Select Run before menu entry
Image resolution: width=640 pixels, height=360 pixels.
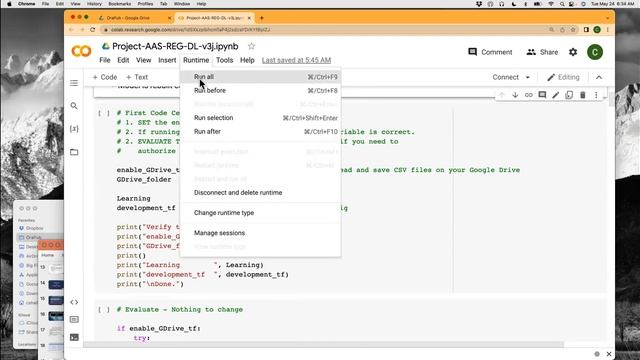(x=260, y=91)
